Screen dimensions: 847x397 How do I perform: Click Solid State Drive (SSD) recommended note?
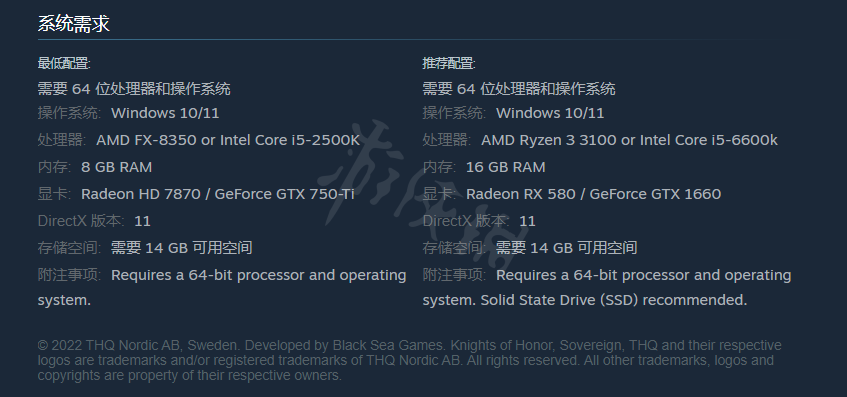coord(614,300)
